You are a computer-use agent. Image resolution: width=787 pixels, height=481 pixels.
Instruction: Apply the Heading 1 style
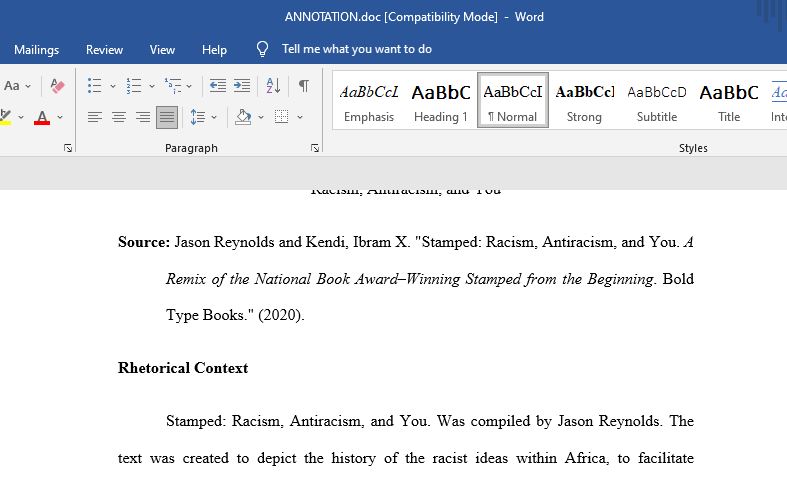click(x=441, y=100)
